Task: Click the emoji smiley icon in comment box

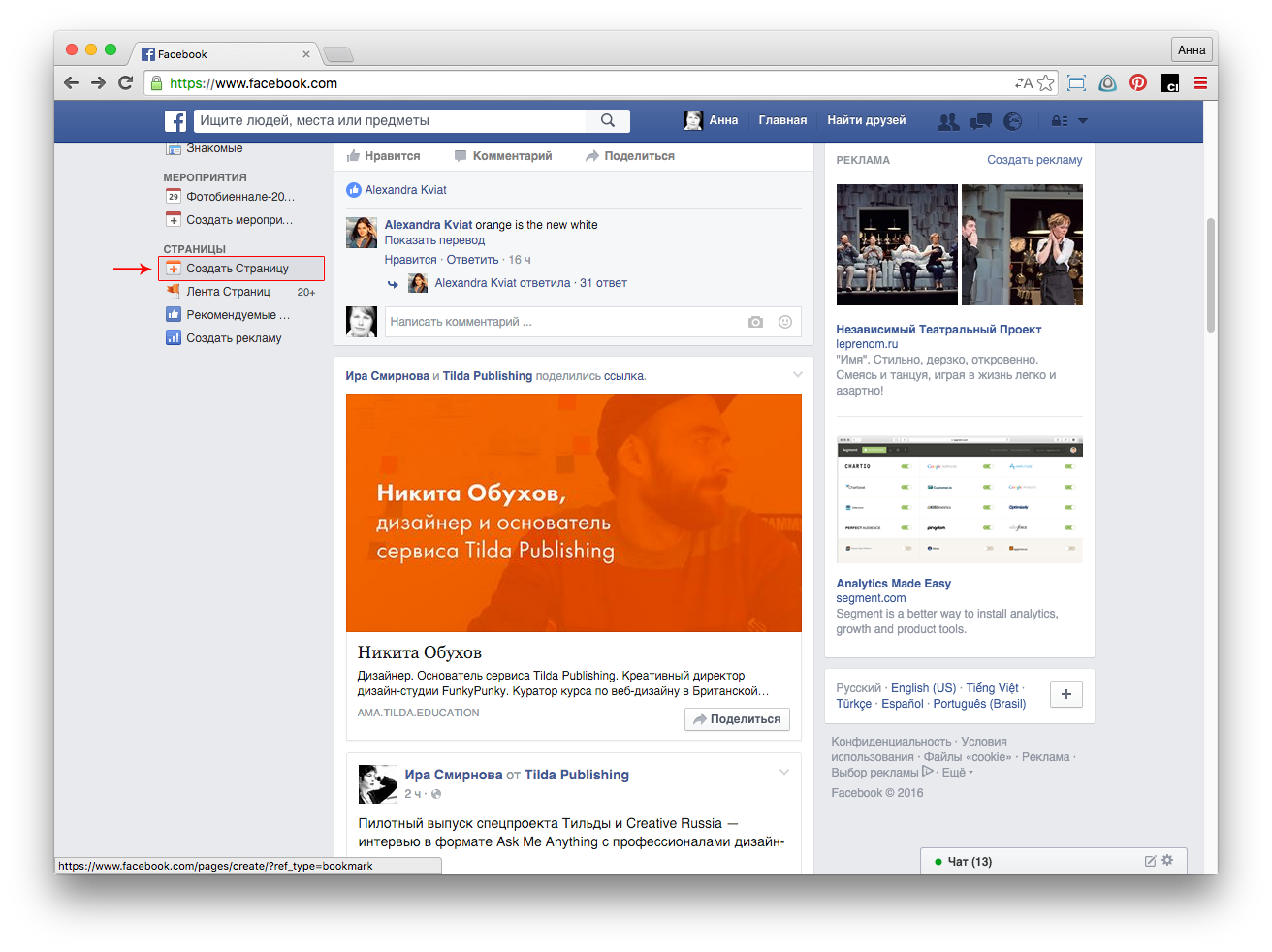Action: coord(785,322)
